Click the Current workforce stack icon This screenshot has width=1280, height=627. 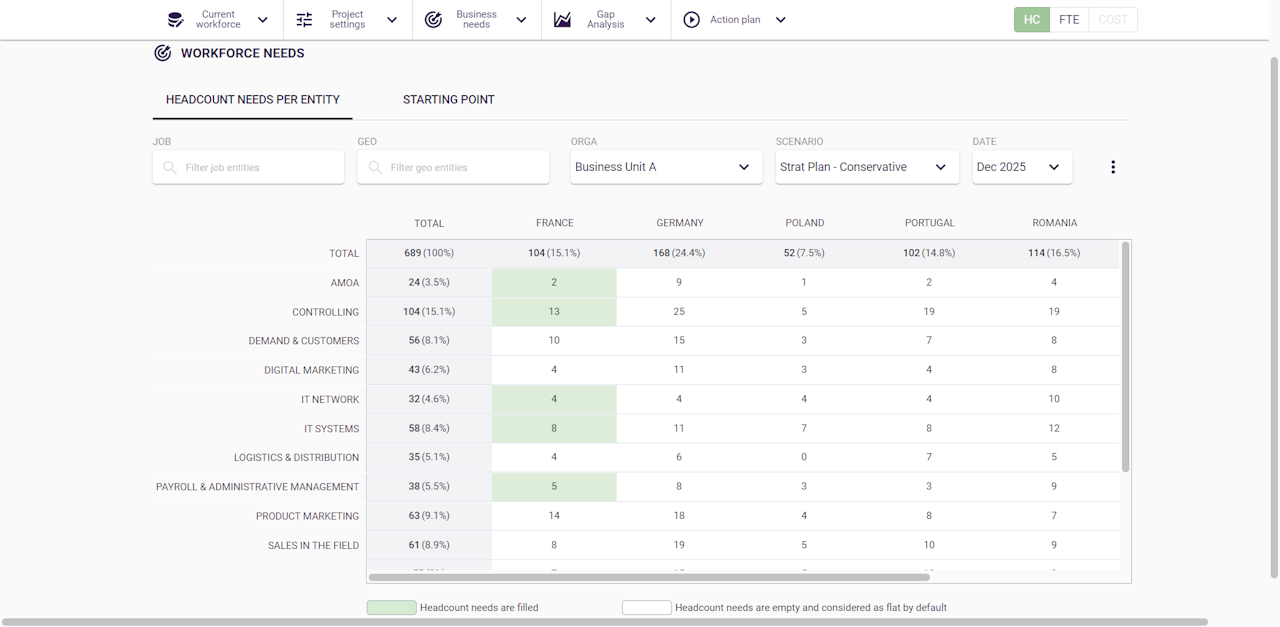176,20
